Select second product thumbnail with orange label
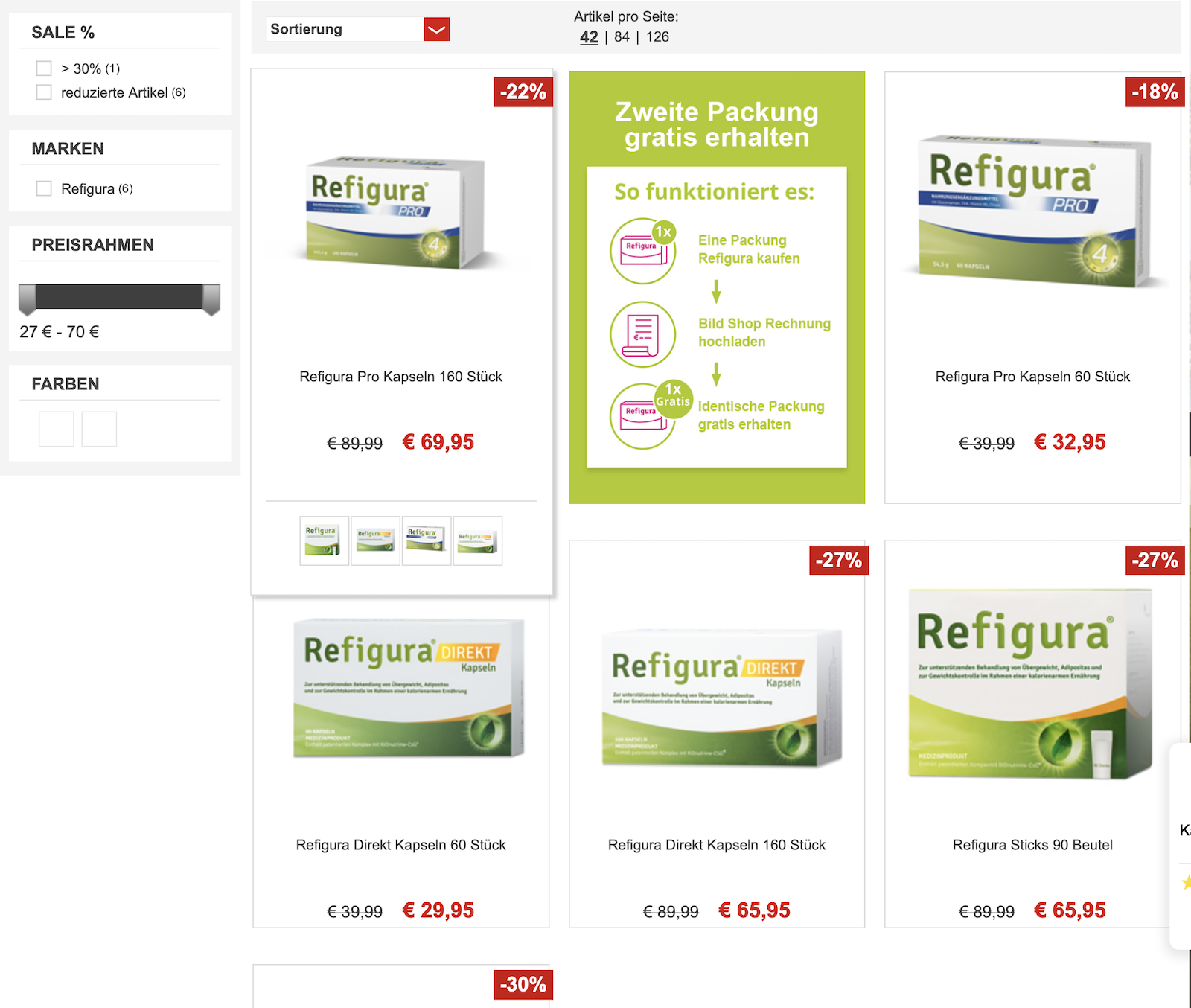The height and width of the screenshot is (1008, 1191). 375,540
